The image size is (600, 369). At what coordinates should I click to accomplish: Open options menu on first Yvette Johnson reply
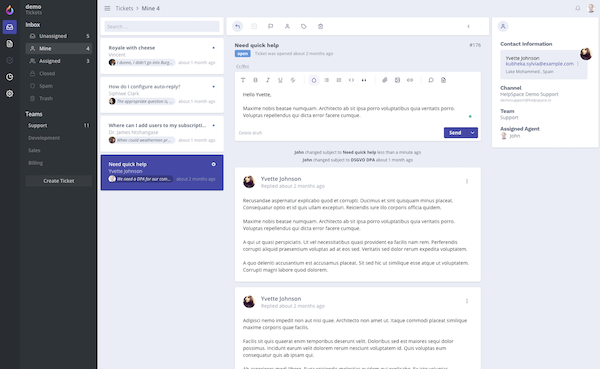467,181
